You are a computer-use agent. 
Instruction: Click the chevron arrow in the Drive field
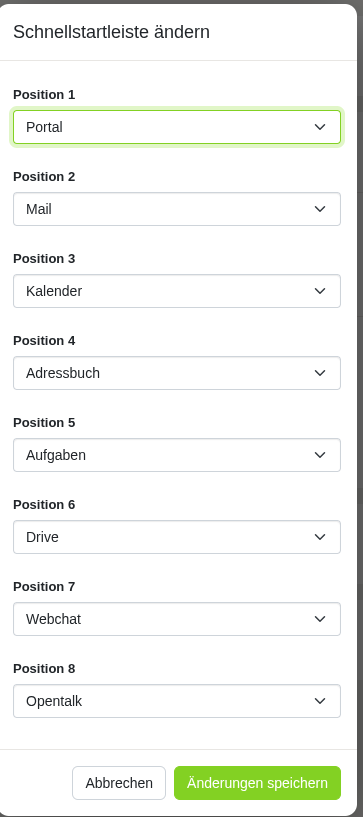pyautogui.click(x=320, y=537)
